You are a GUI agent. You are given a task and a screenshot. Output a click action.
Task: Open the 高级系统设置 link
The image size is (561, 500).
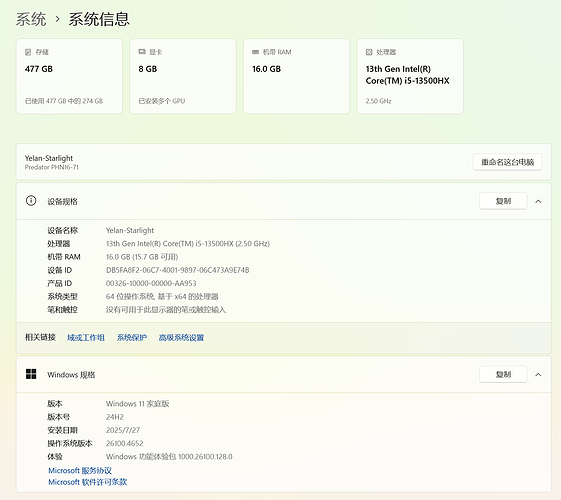(x=181, y=337)
